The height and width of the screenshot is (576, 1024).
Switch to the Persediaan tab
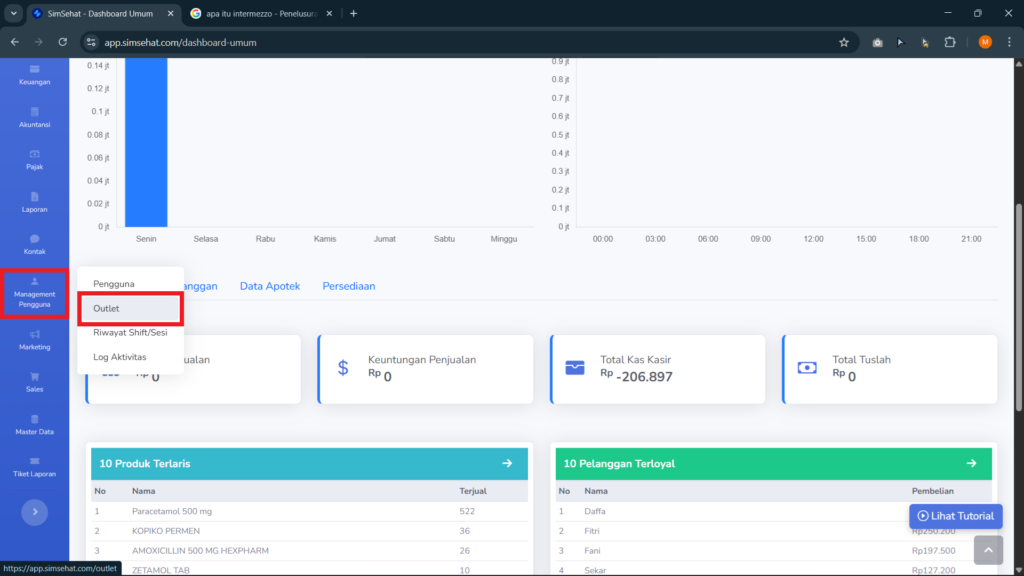[x=349, y=286]
